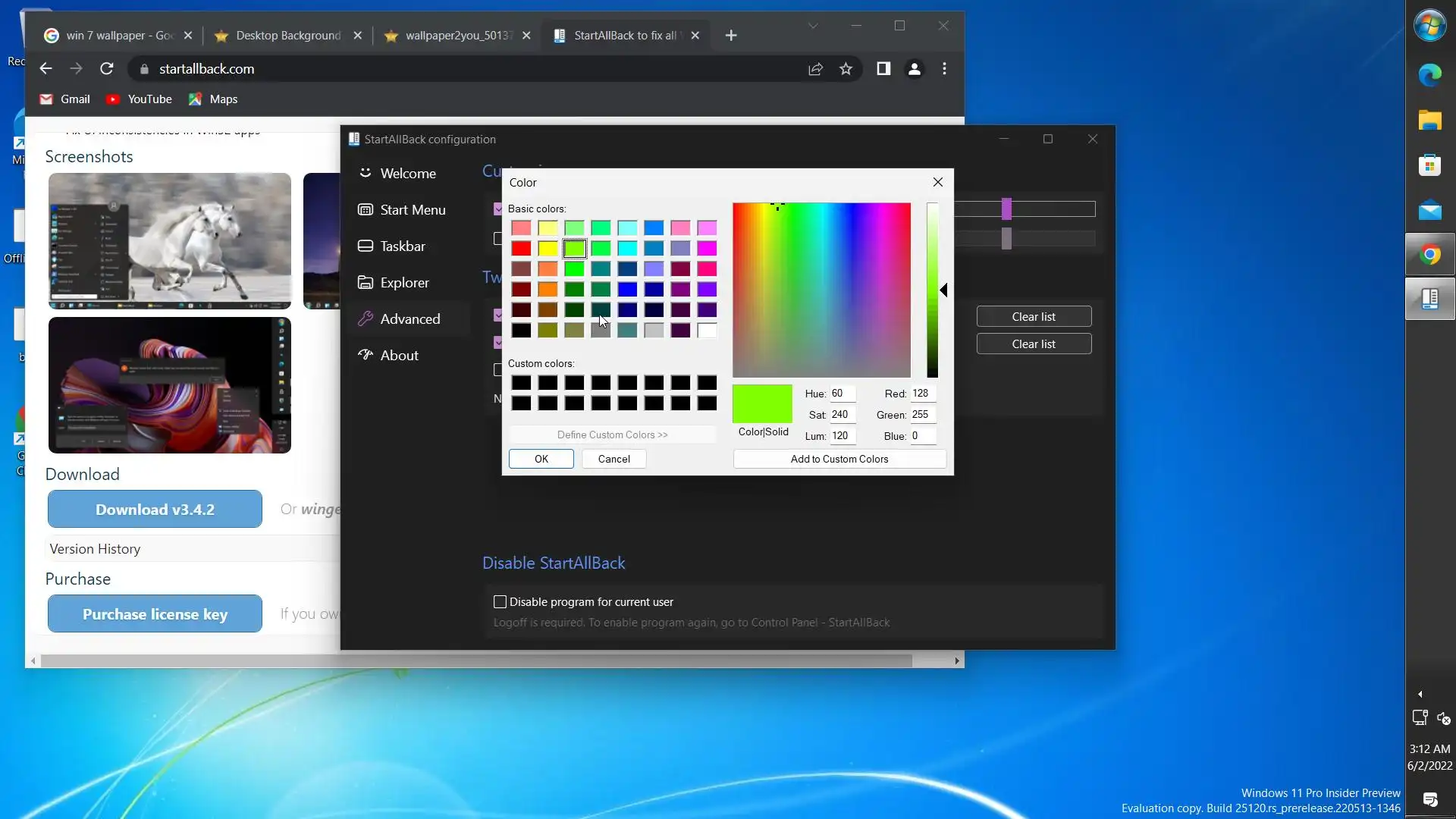This screenshot has height=819, width=1456.
Task: Open the Start Menu settings section
Action: (412, 210)
